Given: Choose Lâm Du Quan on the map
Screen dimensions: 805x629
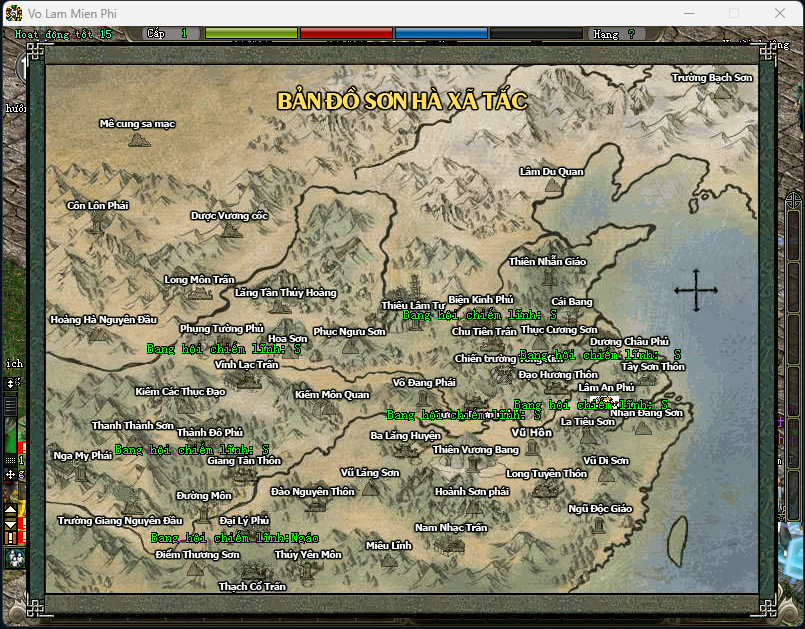Looking at the screenshot, I should (x=553, y=185).
